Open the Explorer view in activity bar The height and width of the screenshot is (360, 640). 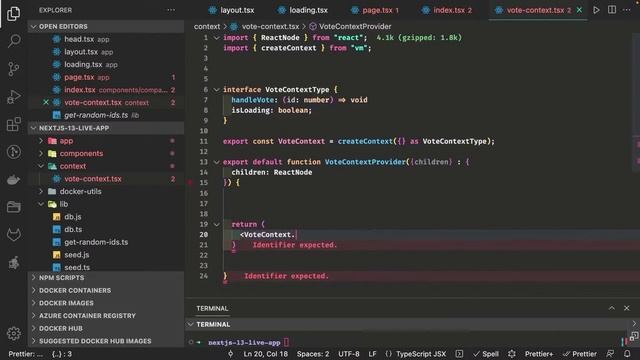pos(13,13)
